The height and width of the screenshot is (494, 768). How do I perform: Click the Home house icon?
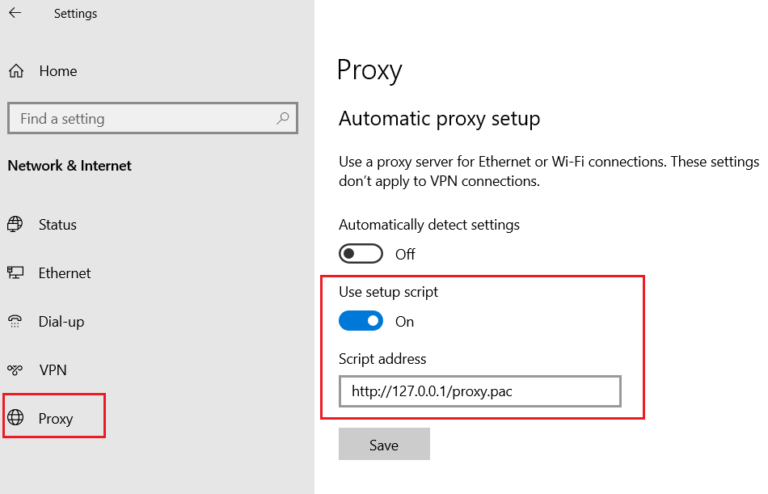pyautogui.click(x=16, y=71)
